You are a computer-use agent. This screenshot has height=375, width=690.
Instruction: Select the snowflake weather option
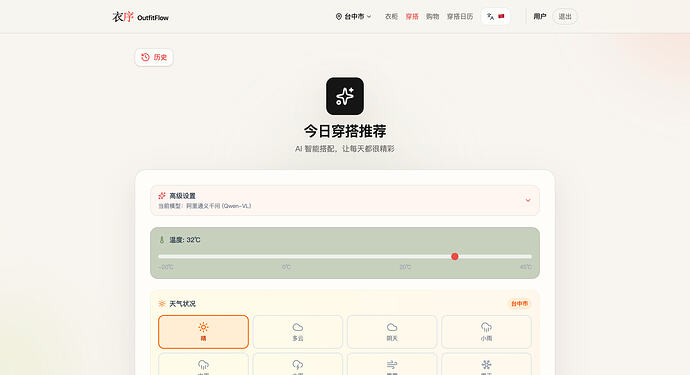(486, 364)
